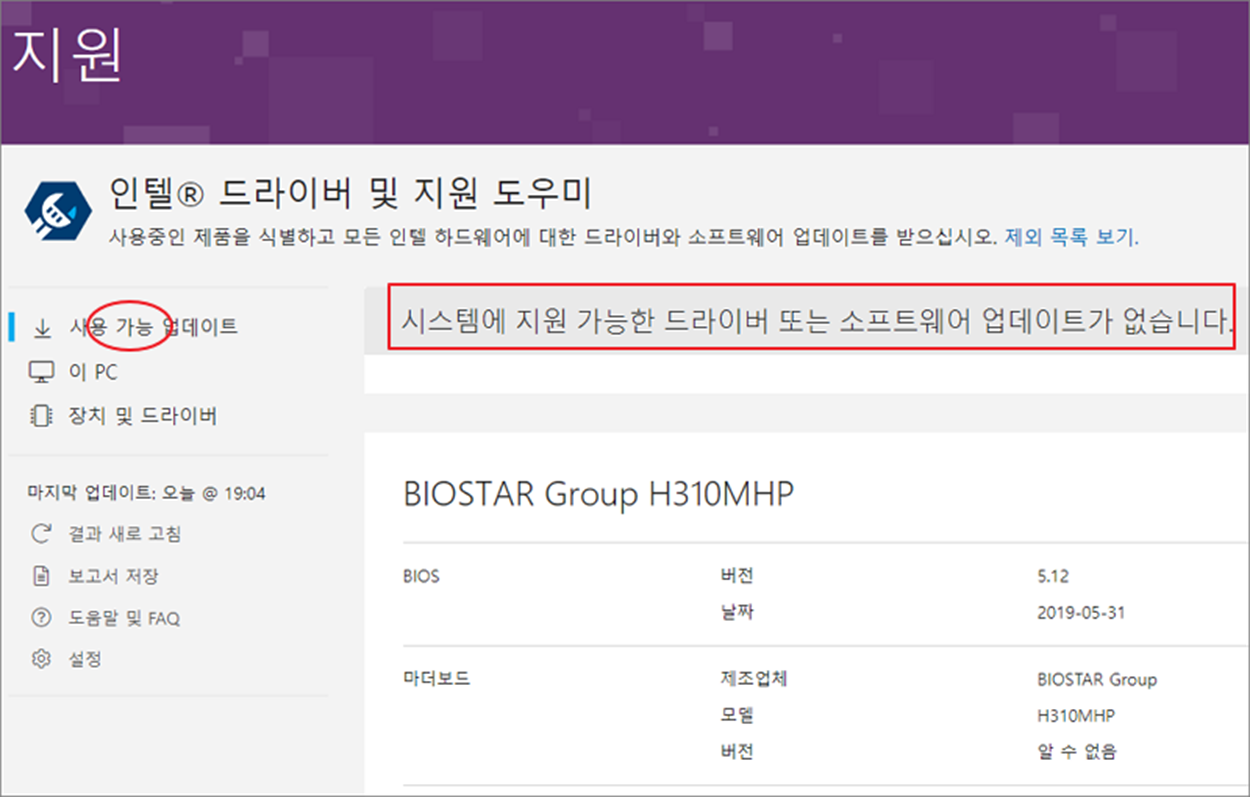Click the BIOS version value 5.12

click(1053, 577)
